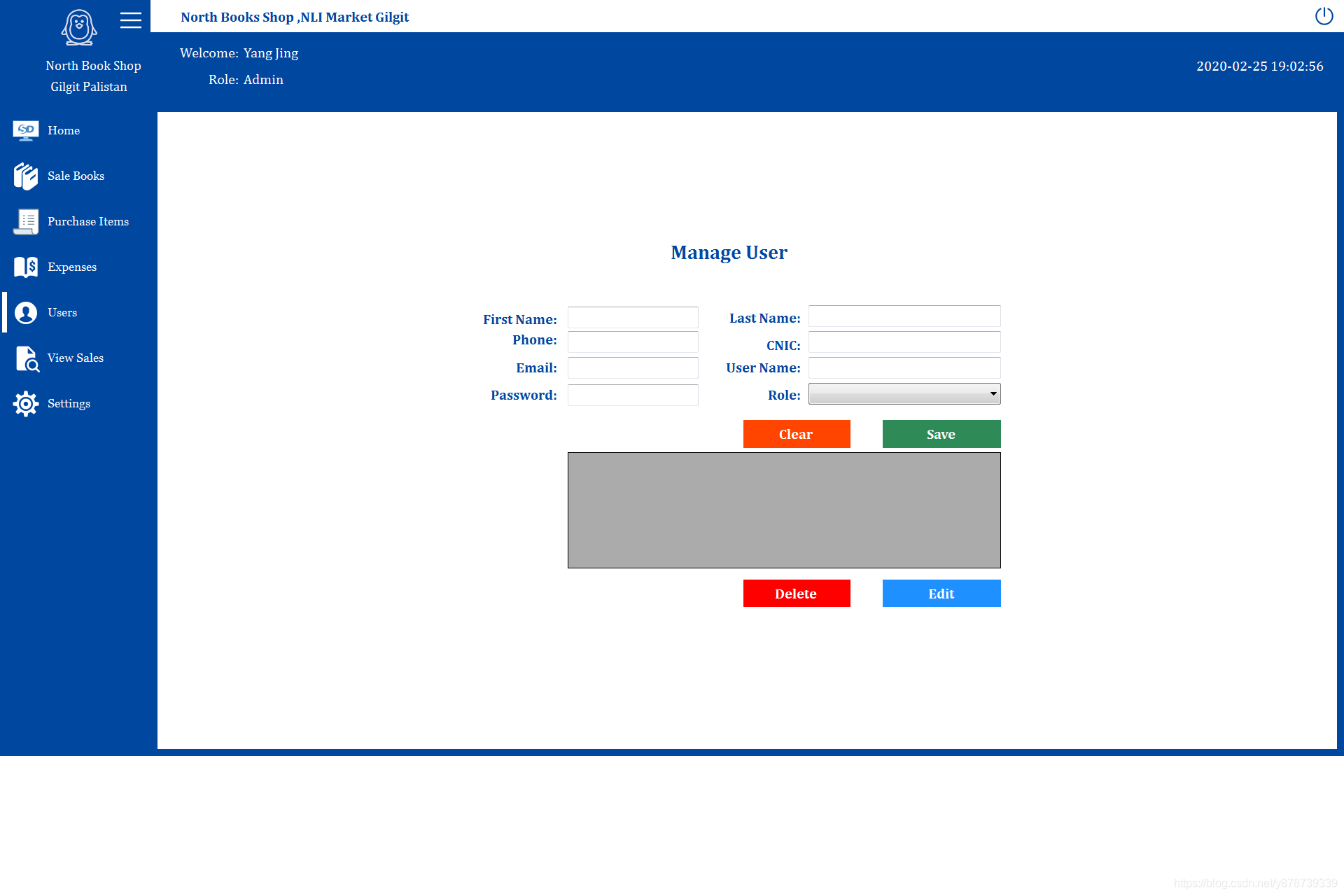Click the penguin logo icon

point(79,28)
